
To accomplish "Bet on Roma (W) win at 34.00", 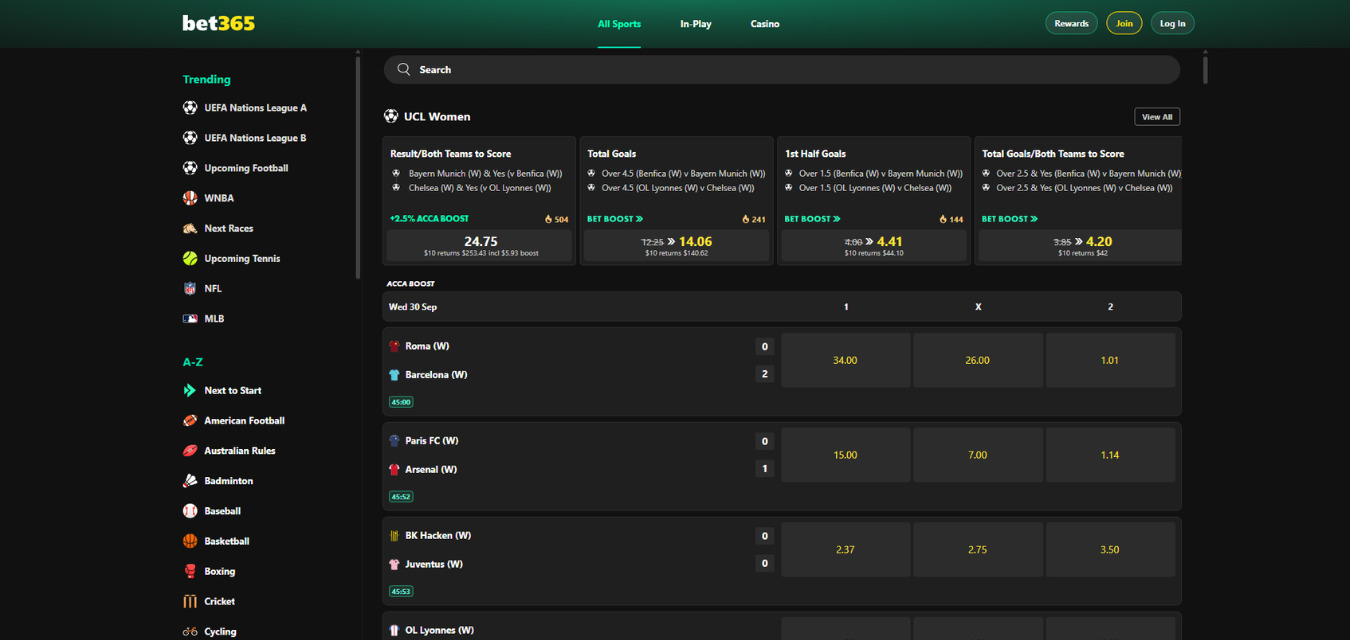I will point(845,360).
